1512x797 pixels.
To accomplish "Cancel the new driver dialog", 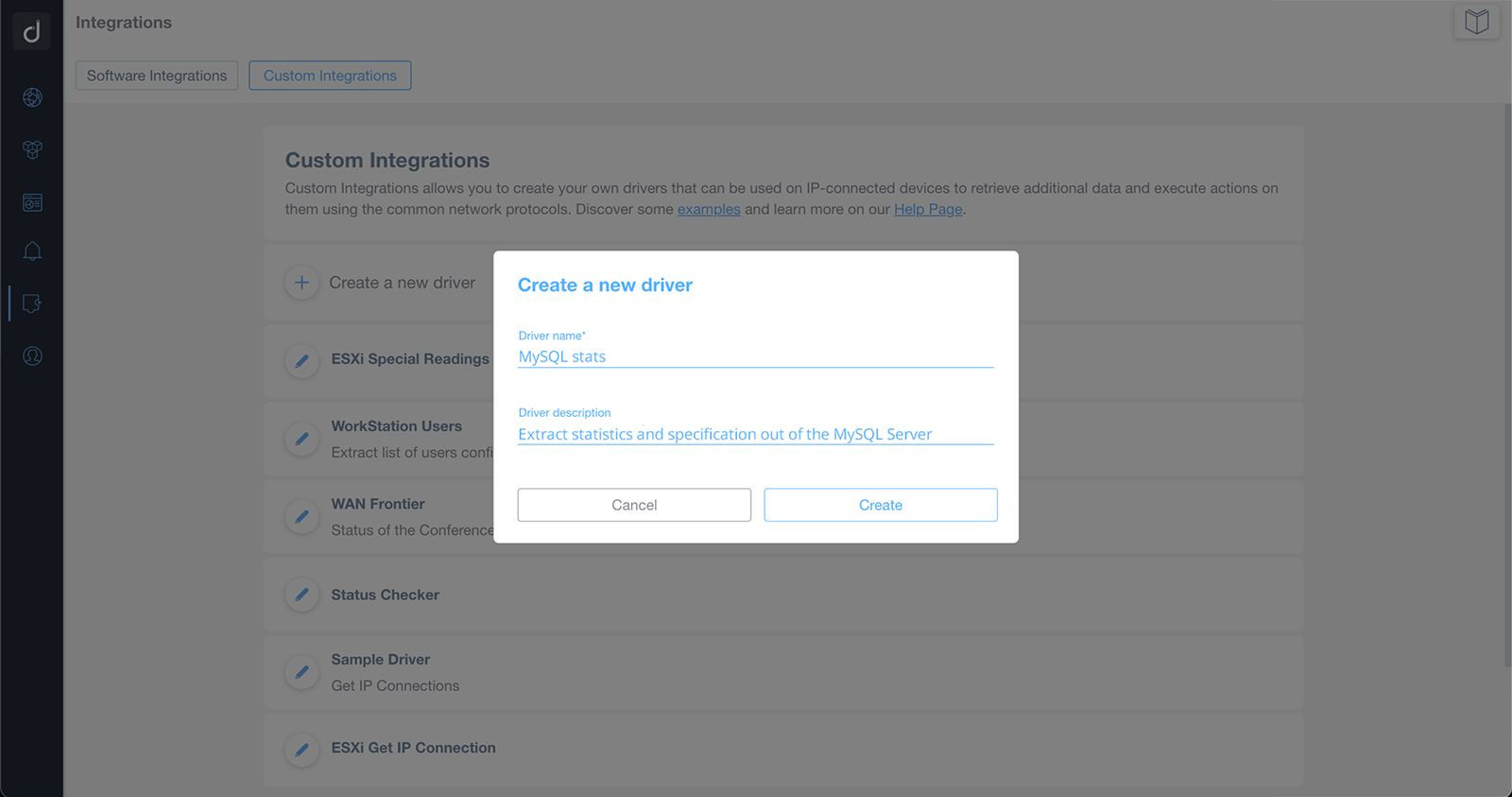I will [x=634, y=505].
